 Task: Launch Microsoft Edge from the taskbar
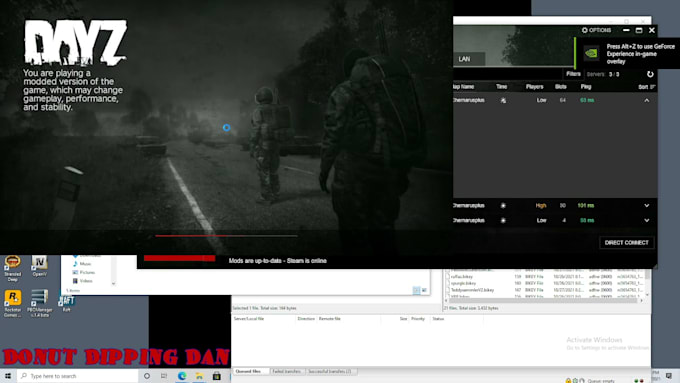(x=182, y=376)
